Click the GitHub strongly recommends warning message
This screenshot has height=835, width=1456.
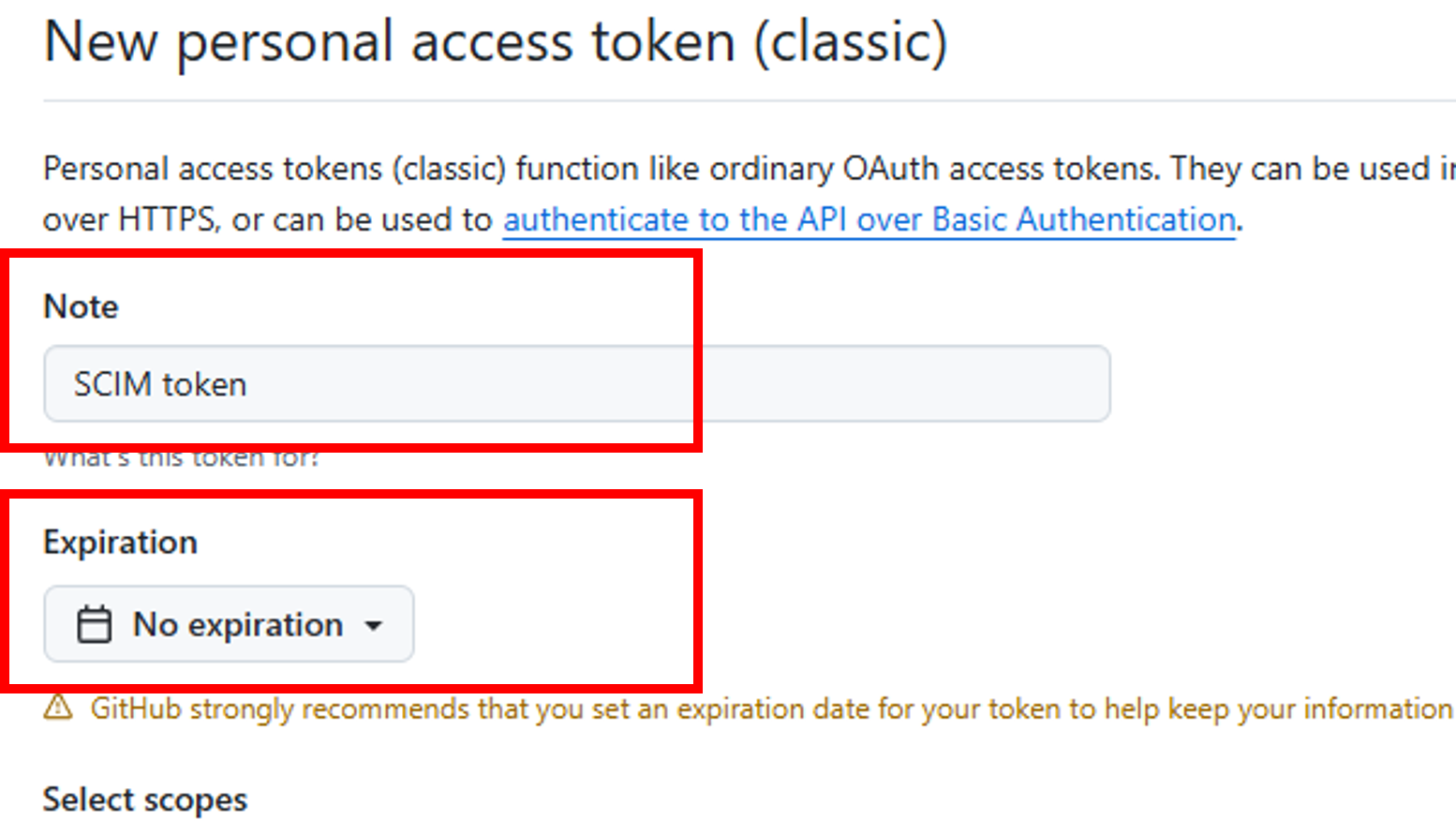tap(771, 708)
